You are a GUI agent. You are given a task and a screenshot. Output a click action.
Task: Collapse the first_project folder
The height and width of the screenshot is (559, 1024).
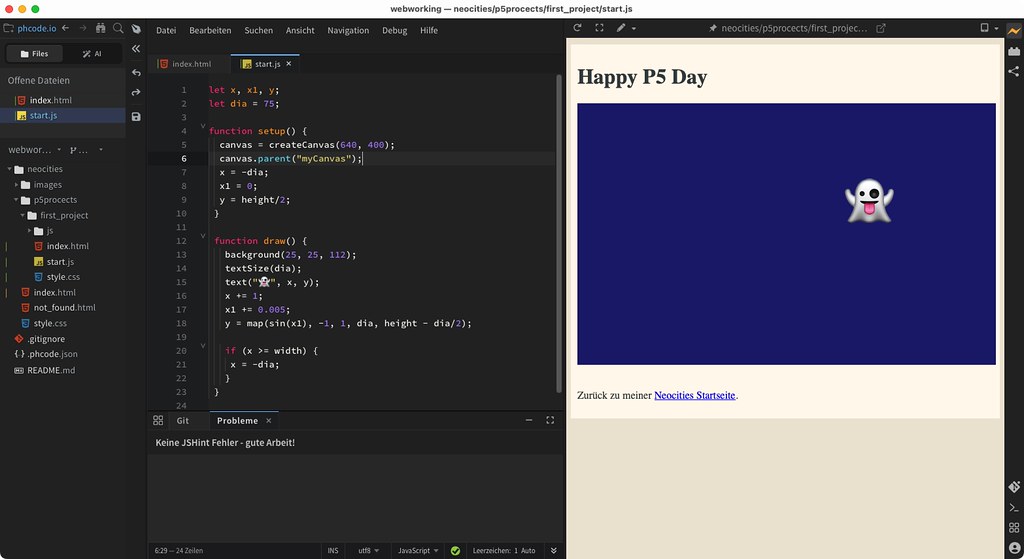[23, 216]
